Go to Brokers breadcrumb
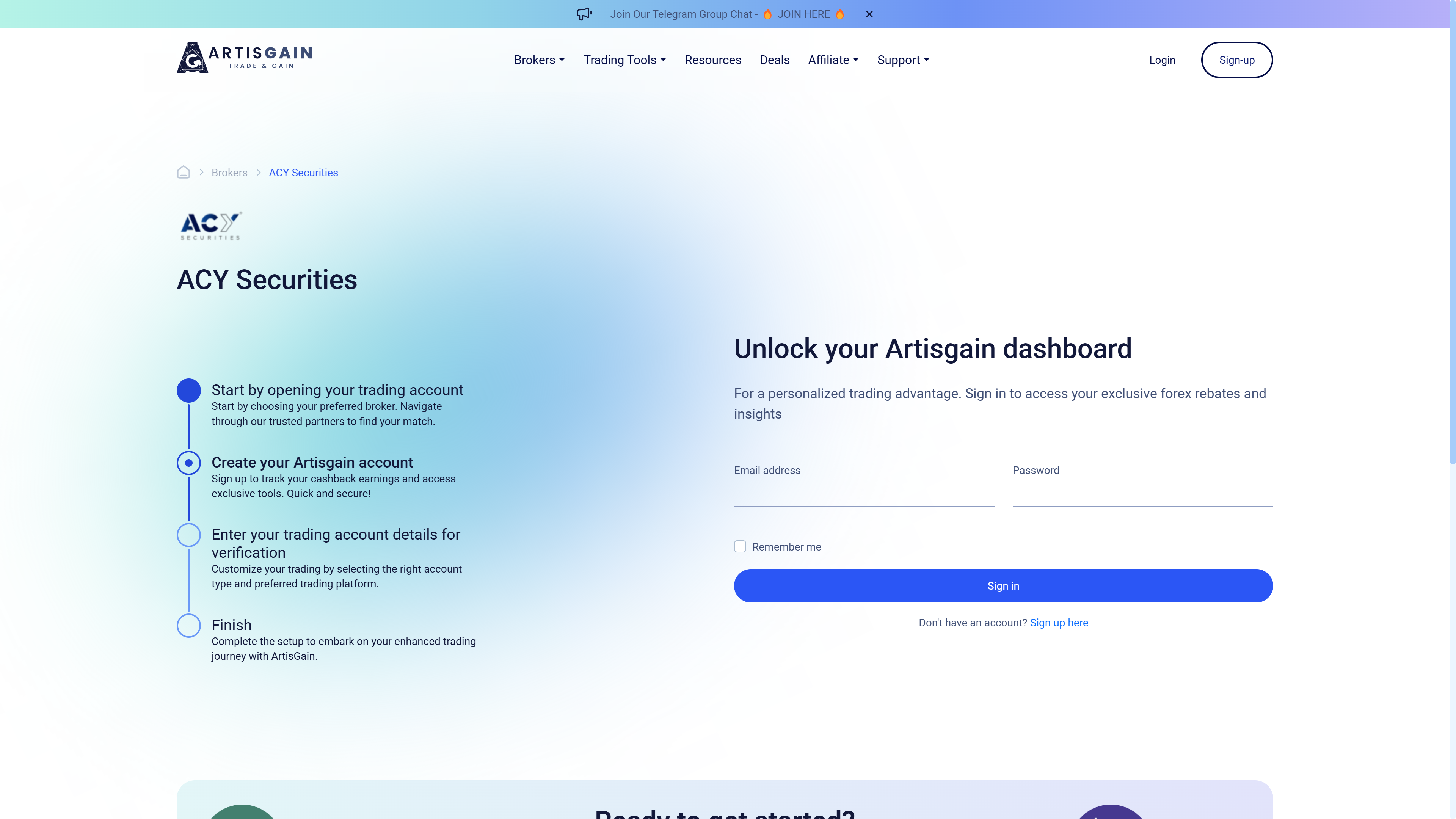Screen dimensions: 1456x819 (229, 173)
